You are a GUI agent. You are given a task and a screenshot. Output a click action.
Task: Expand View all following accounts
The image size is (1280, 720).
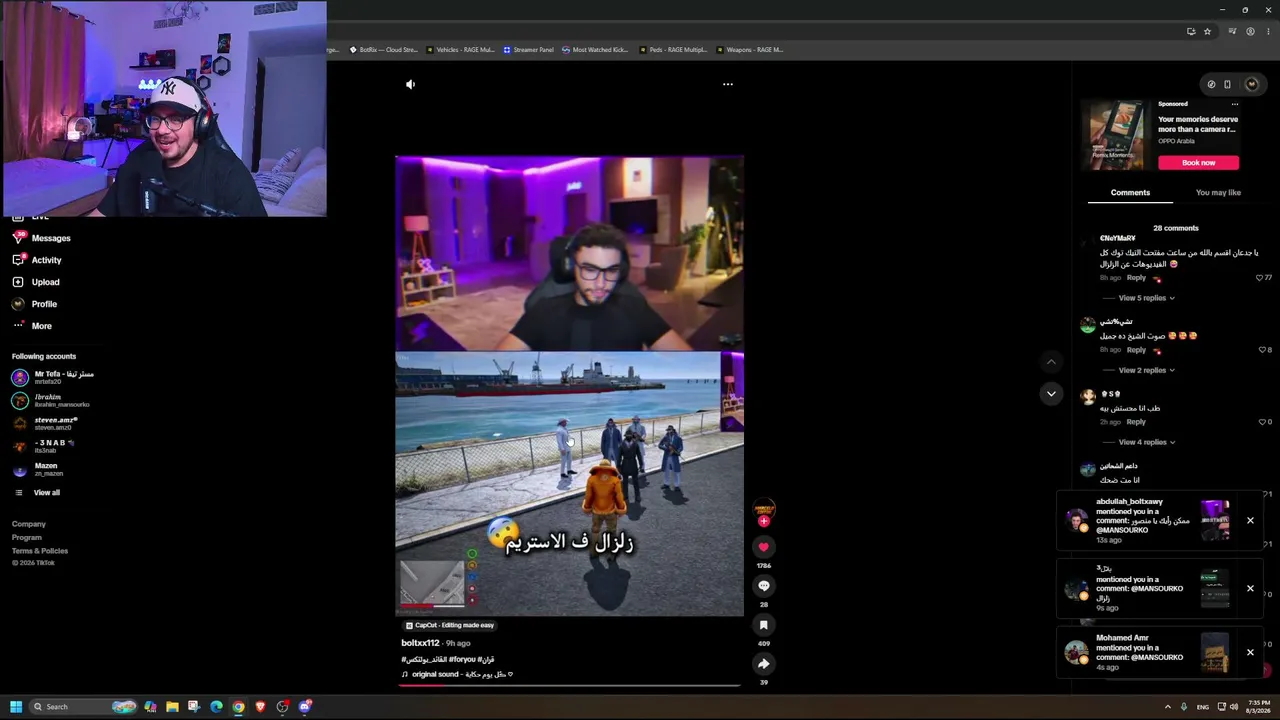tap(37, 492)
